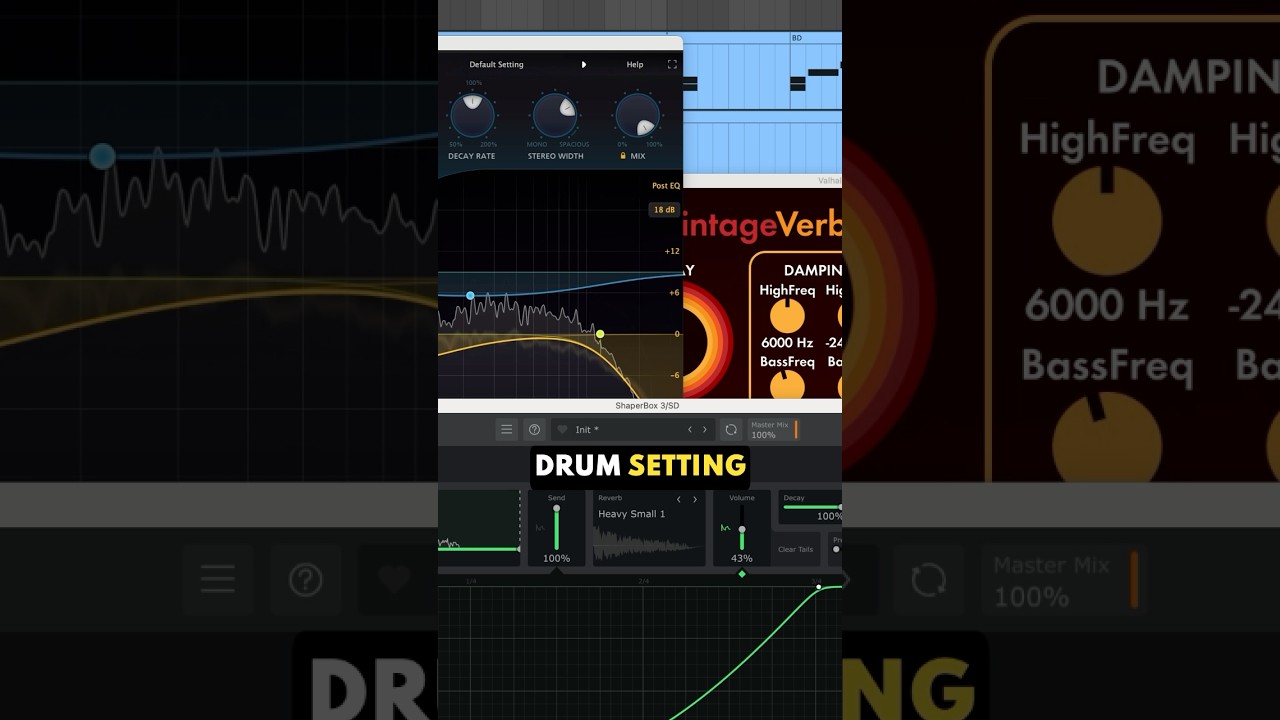Favorite the Init preset with heart icon
1280x720 pixels.
point(562,430)
